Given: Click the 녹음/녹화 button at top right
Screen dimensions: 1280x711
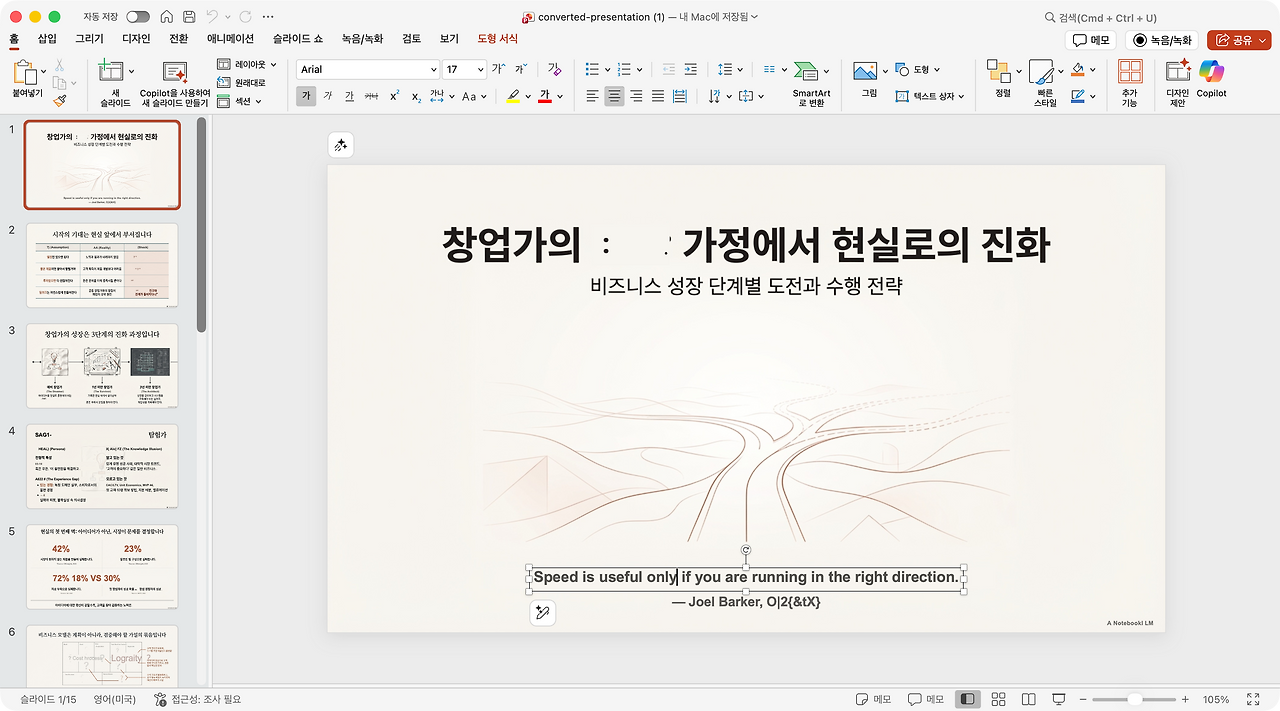Looking at the screenshot, I should tap(1162, 40).
